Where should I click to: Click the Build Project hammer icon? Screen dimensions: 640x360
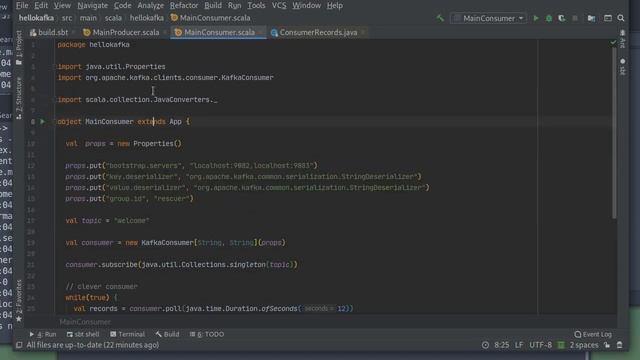click(440, 18)
